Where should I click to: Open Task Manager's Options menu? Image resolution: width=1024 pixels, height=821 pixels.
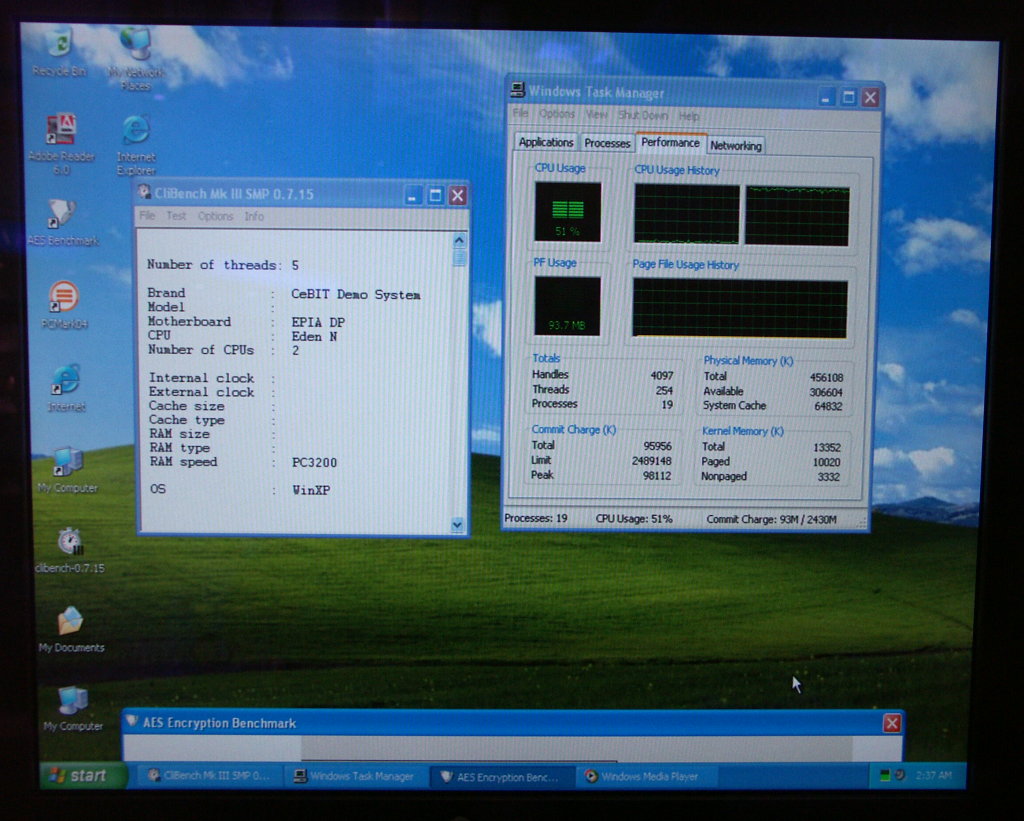(x=556, y=114)
